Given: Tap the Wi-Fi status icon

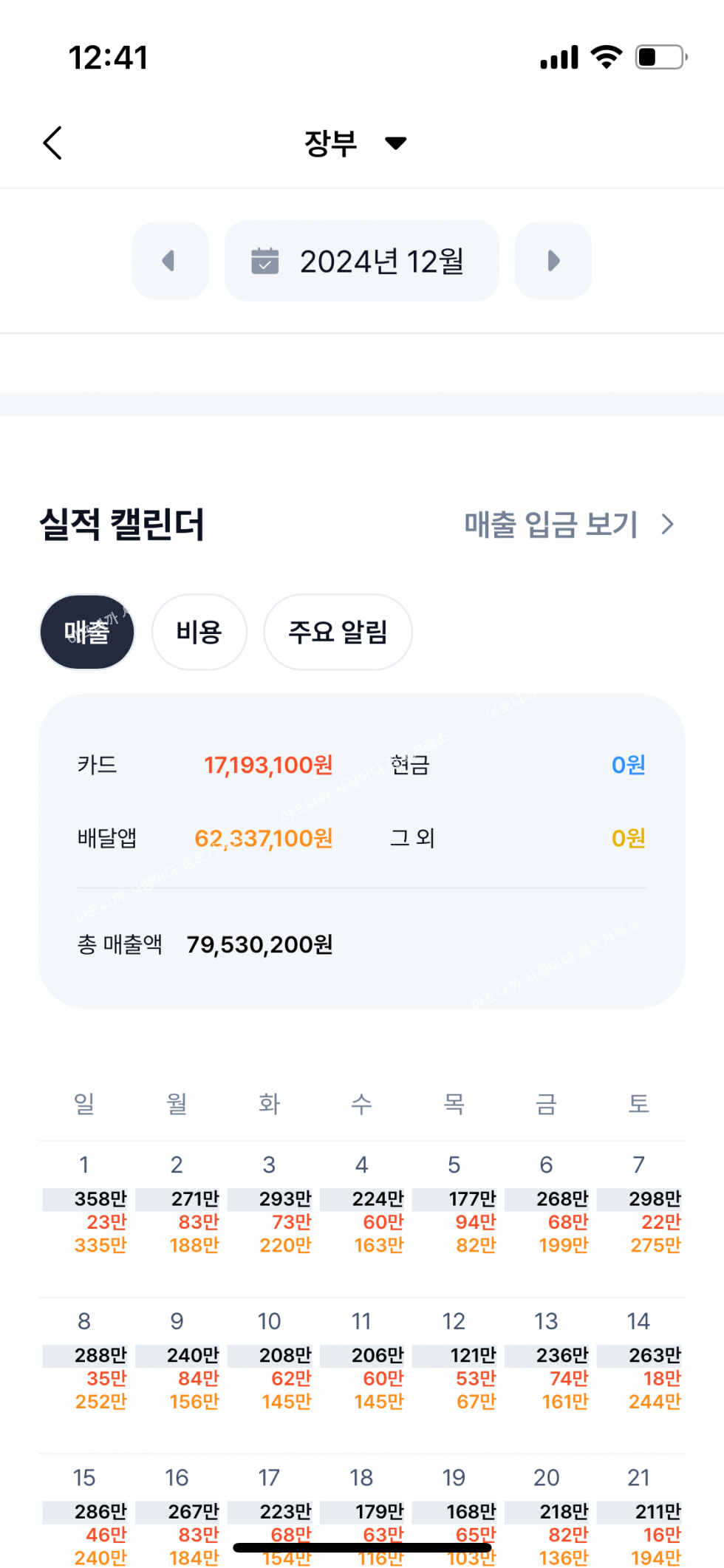Looking at the screenshot, I should coord(606,57).
